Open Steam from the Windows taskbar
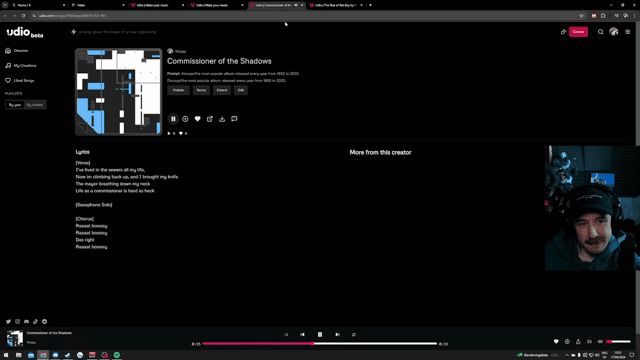This screenshot has width=640, height=360. 68,355
